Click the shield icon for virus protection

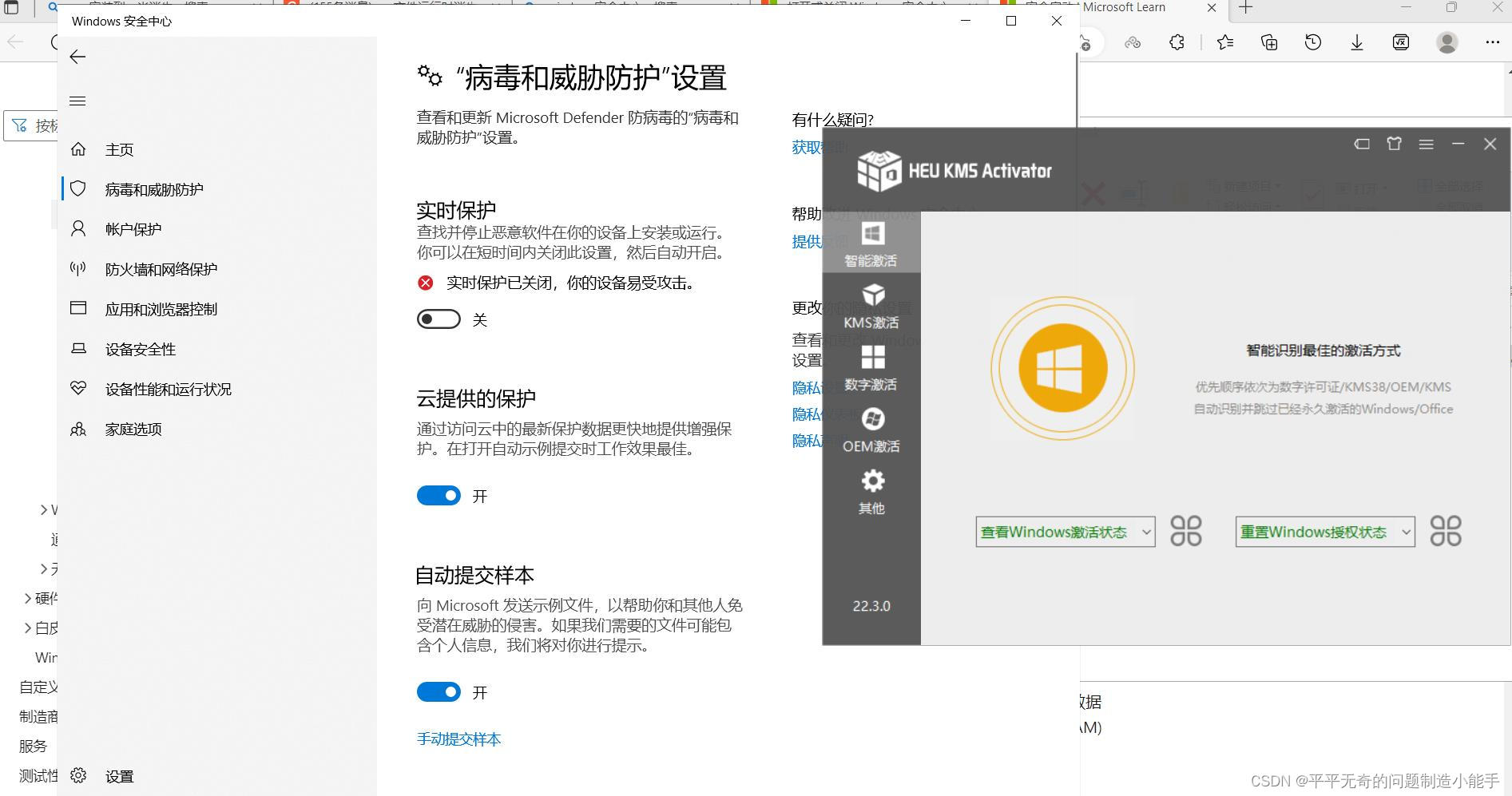click(x=78, y=188)
